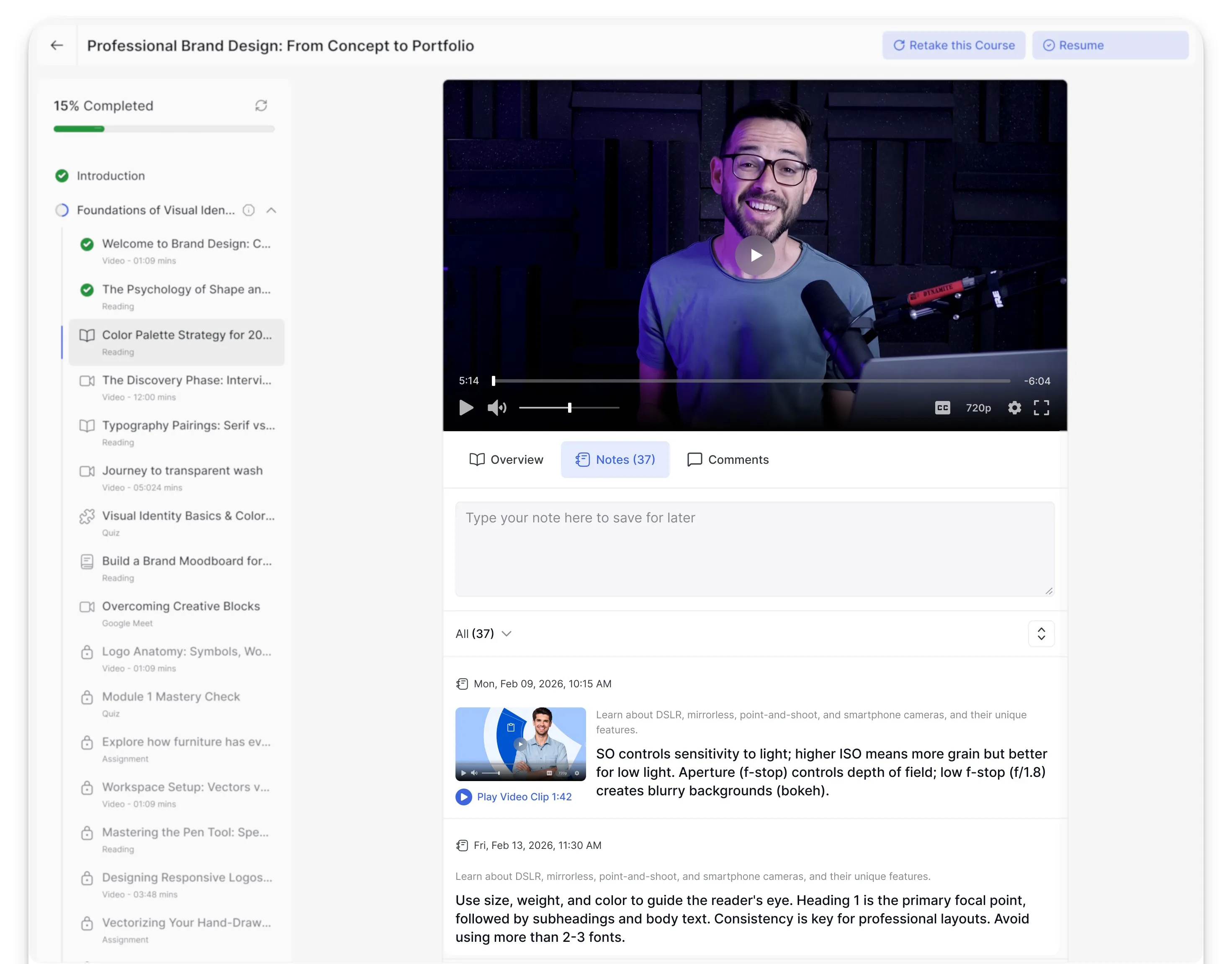Open info icon next to Foundations of Visual Identity

(x=248, y=210)
